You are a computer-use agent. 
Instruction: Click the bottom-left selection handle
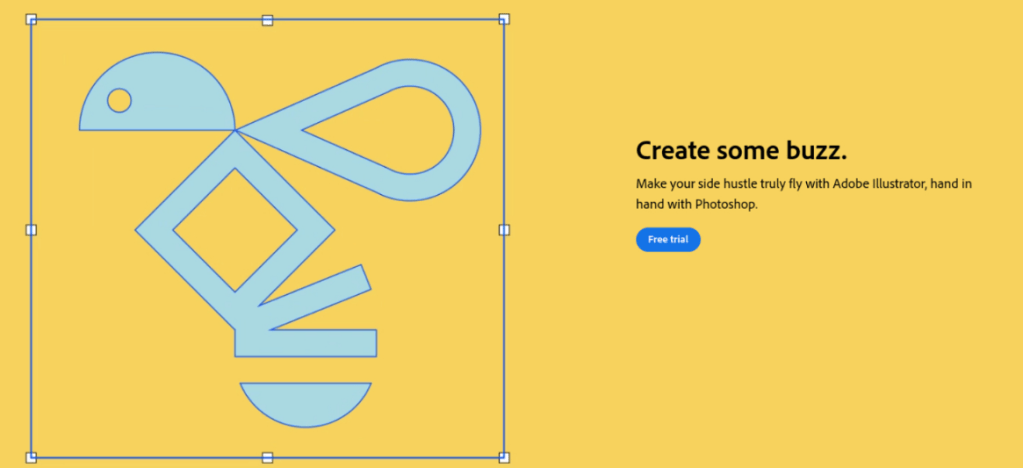31,457
